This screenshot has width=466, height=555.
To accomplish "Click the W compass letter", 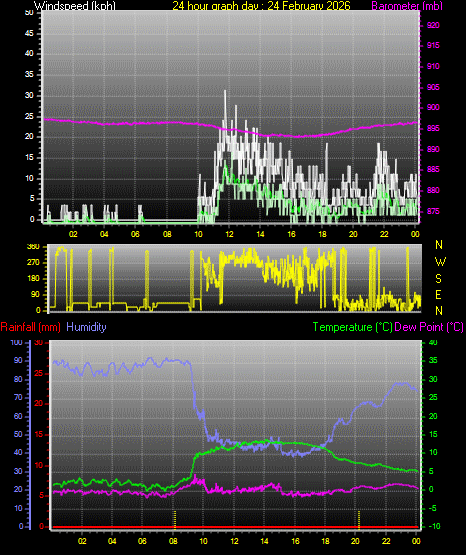I will pyautogui.click(x=440, y=262).
